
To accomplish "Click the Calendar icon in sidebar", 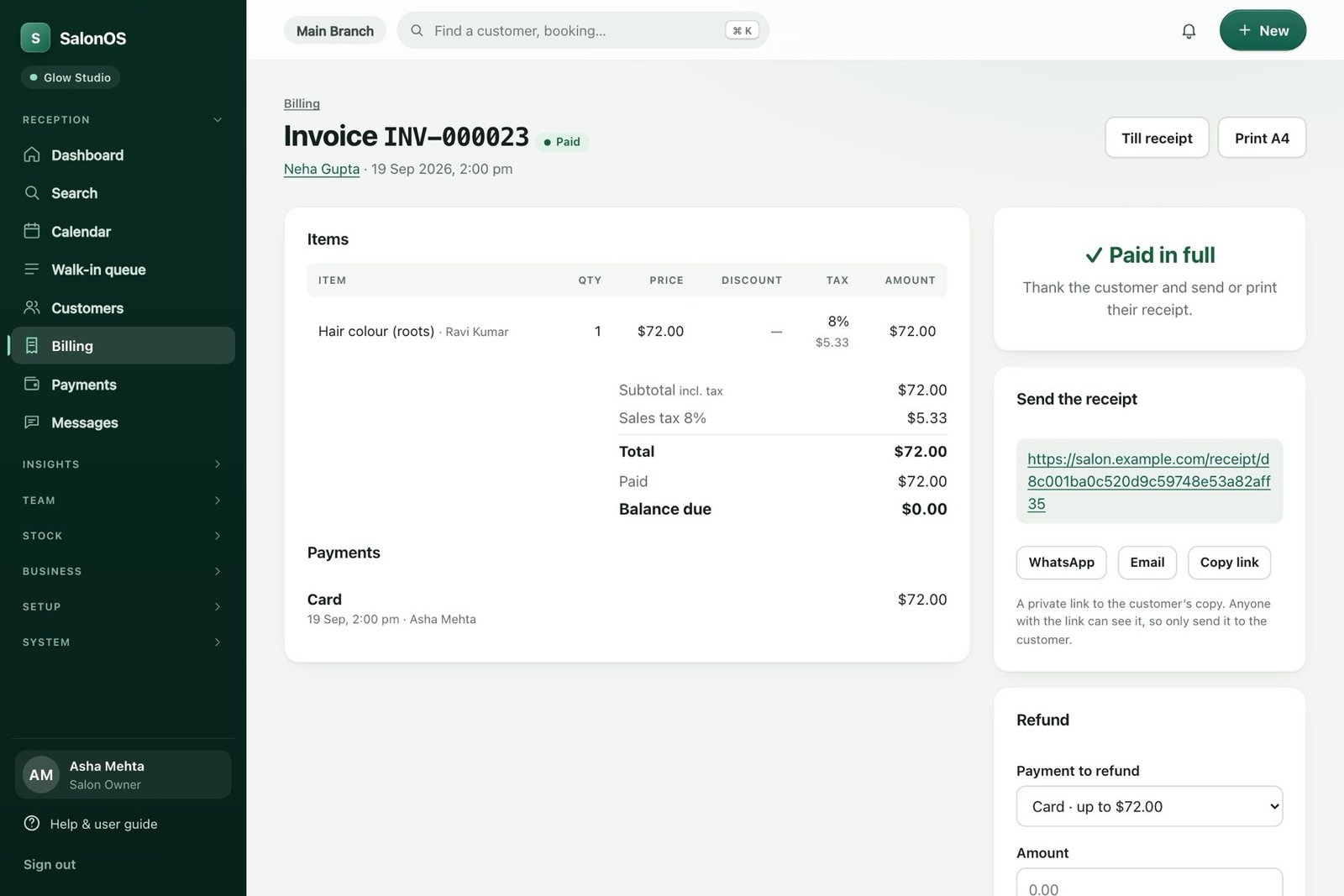I will [x=32, y=231].
